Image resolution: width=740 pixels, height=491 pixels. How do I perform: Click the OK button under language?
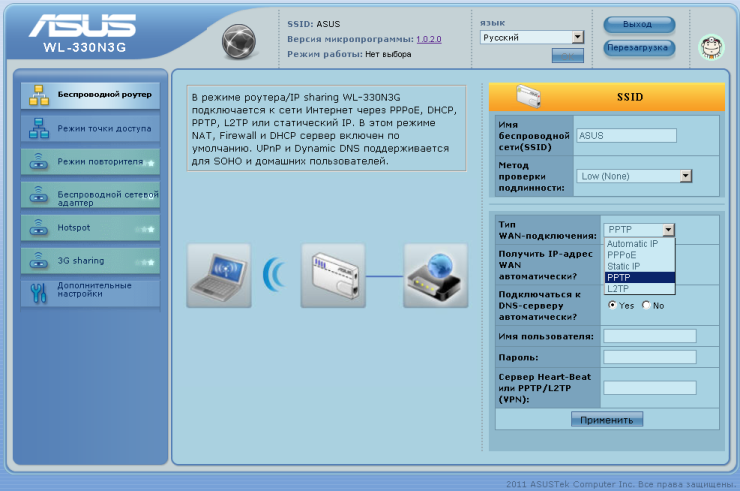(568, 56)
